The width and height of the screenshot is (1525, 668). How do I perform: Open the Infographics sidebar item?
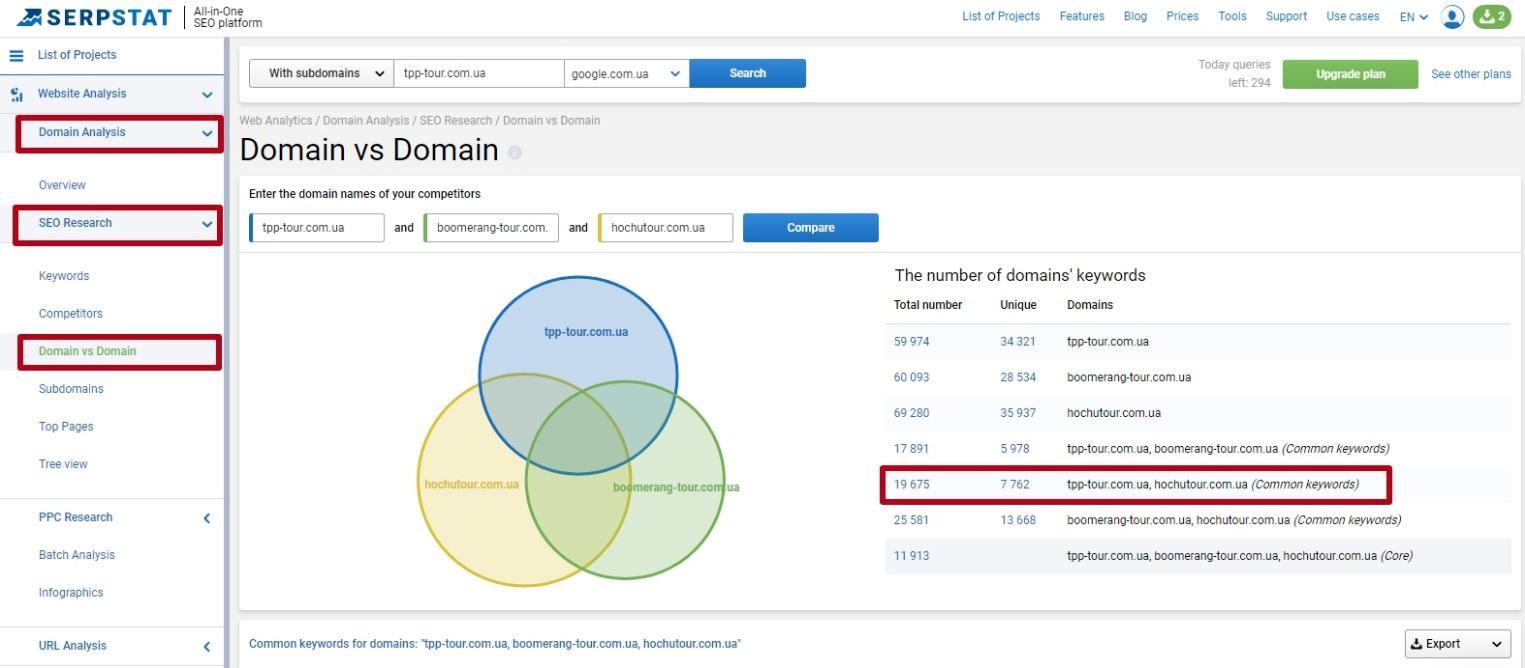click(71, 593)
